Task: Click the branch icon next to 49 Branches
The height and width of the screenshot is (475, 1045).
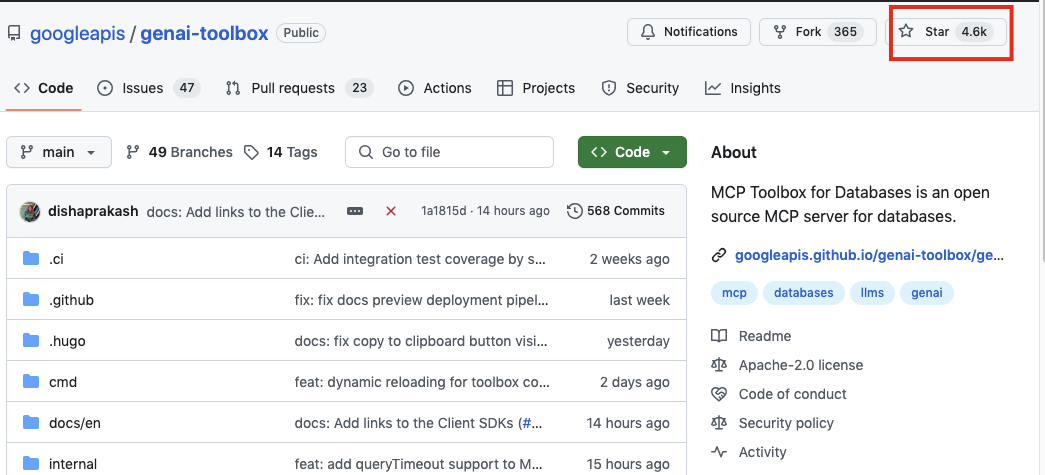Action: pos(133,152)
